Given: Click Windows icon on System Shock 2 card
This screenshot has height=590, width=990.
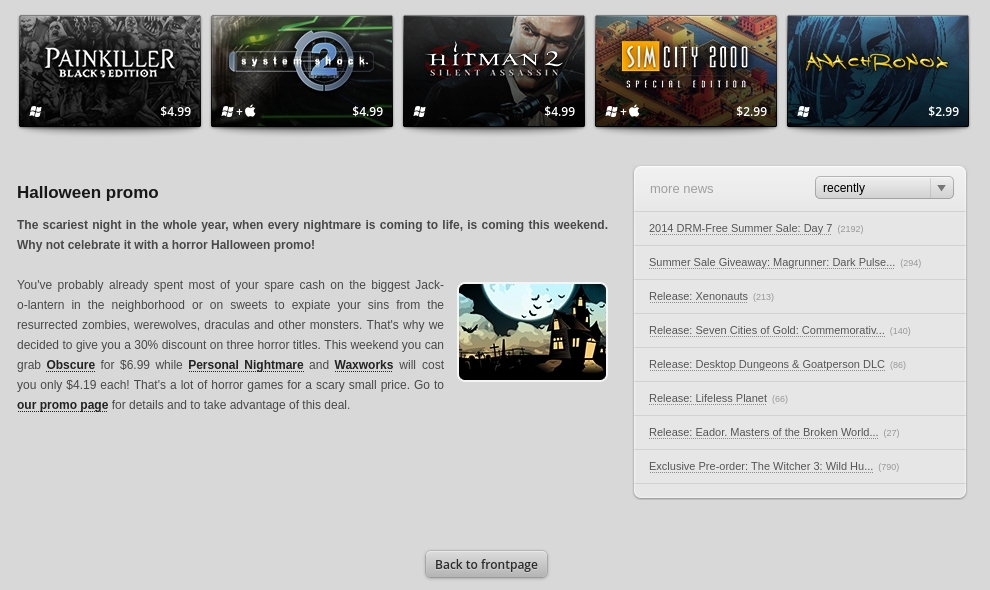Looking at the screenshot, I should pos(227,111).
